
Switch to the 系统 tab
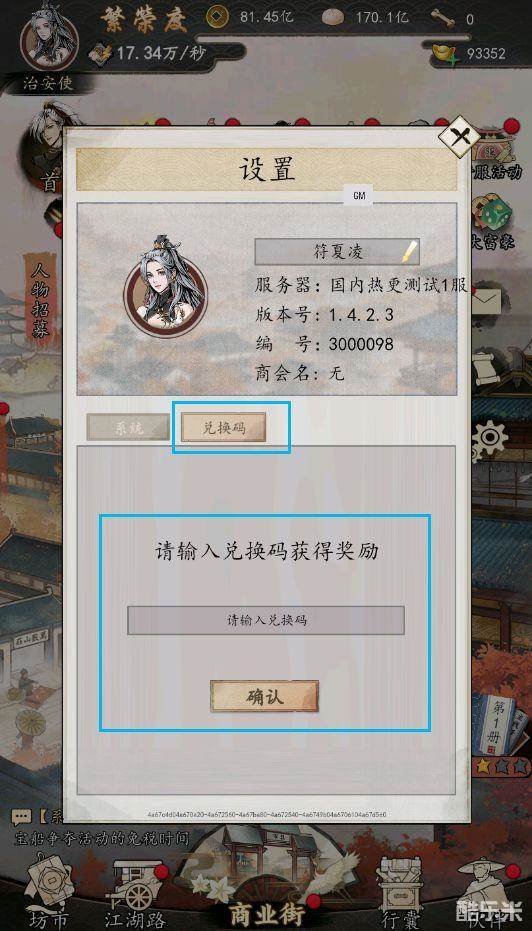pos(128,427)
